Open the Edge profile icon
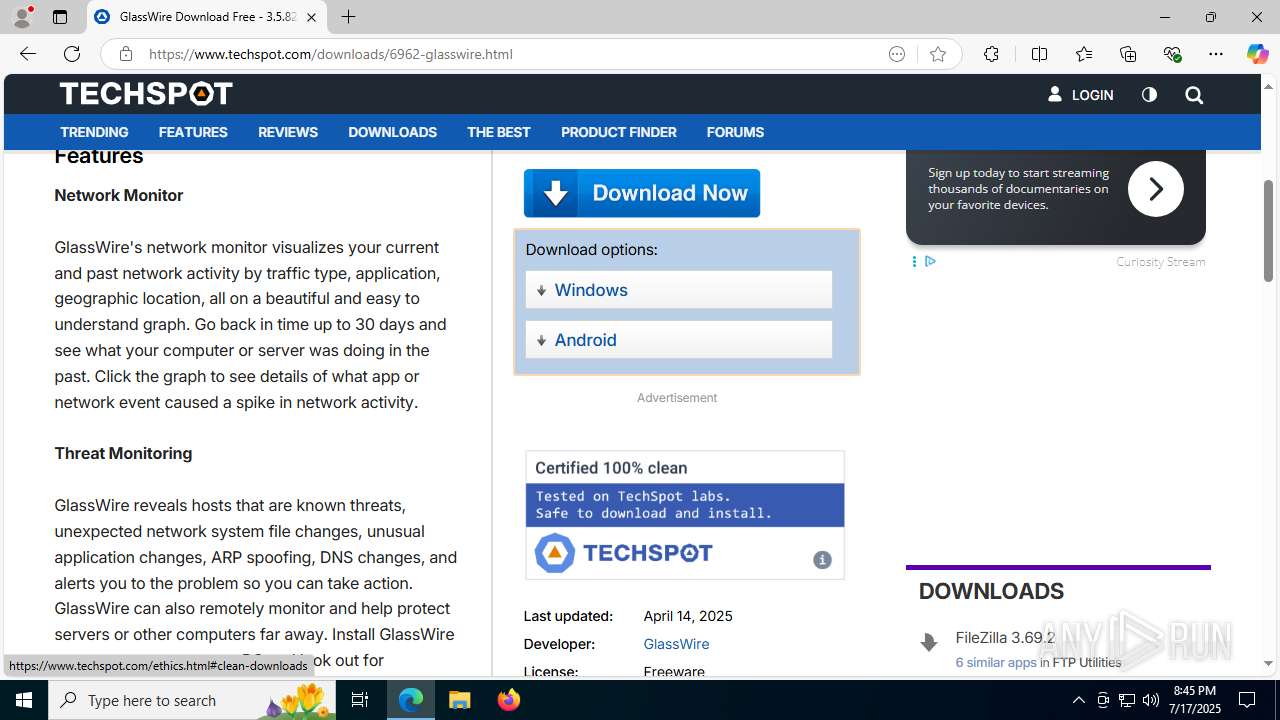Image resolution: width=1280 pixels, height=720 pixels. [22, 17]
